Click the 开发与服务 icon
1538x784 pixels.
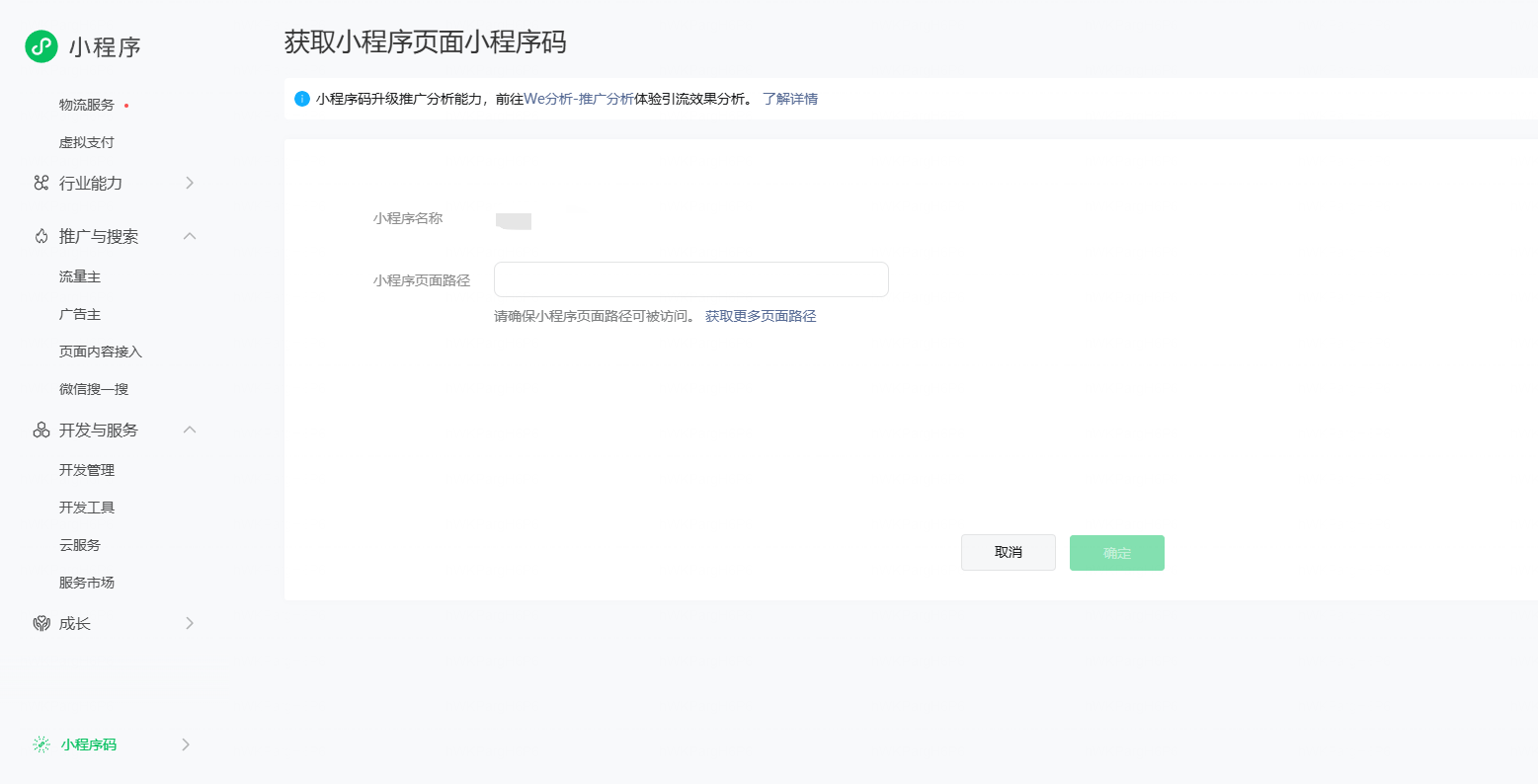[x=41, y=430]
